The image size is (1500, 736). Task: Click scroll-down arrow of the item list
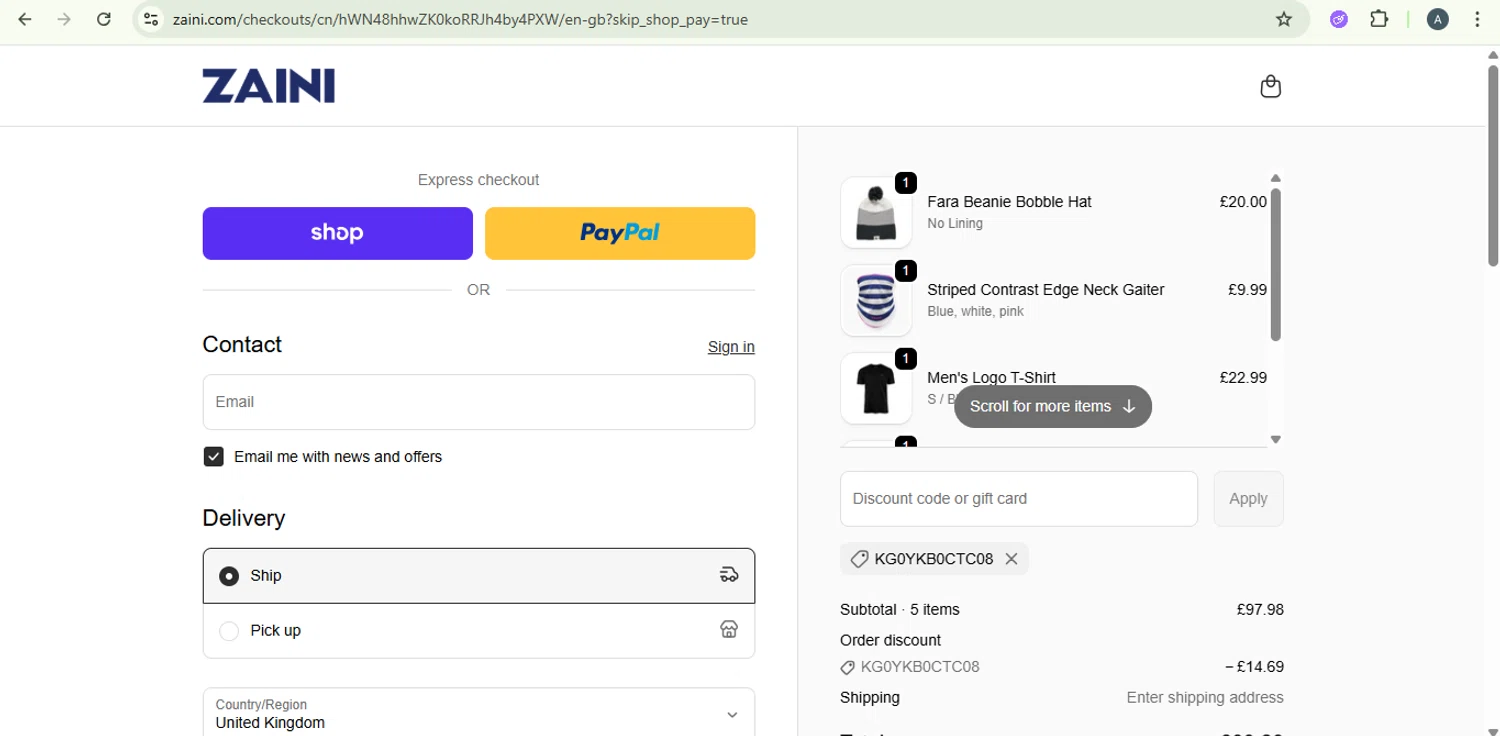click(x=1276, y=439)
